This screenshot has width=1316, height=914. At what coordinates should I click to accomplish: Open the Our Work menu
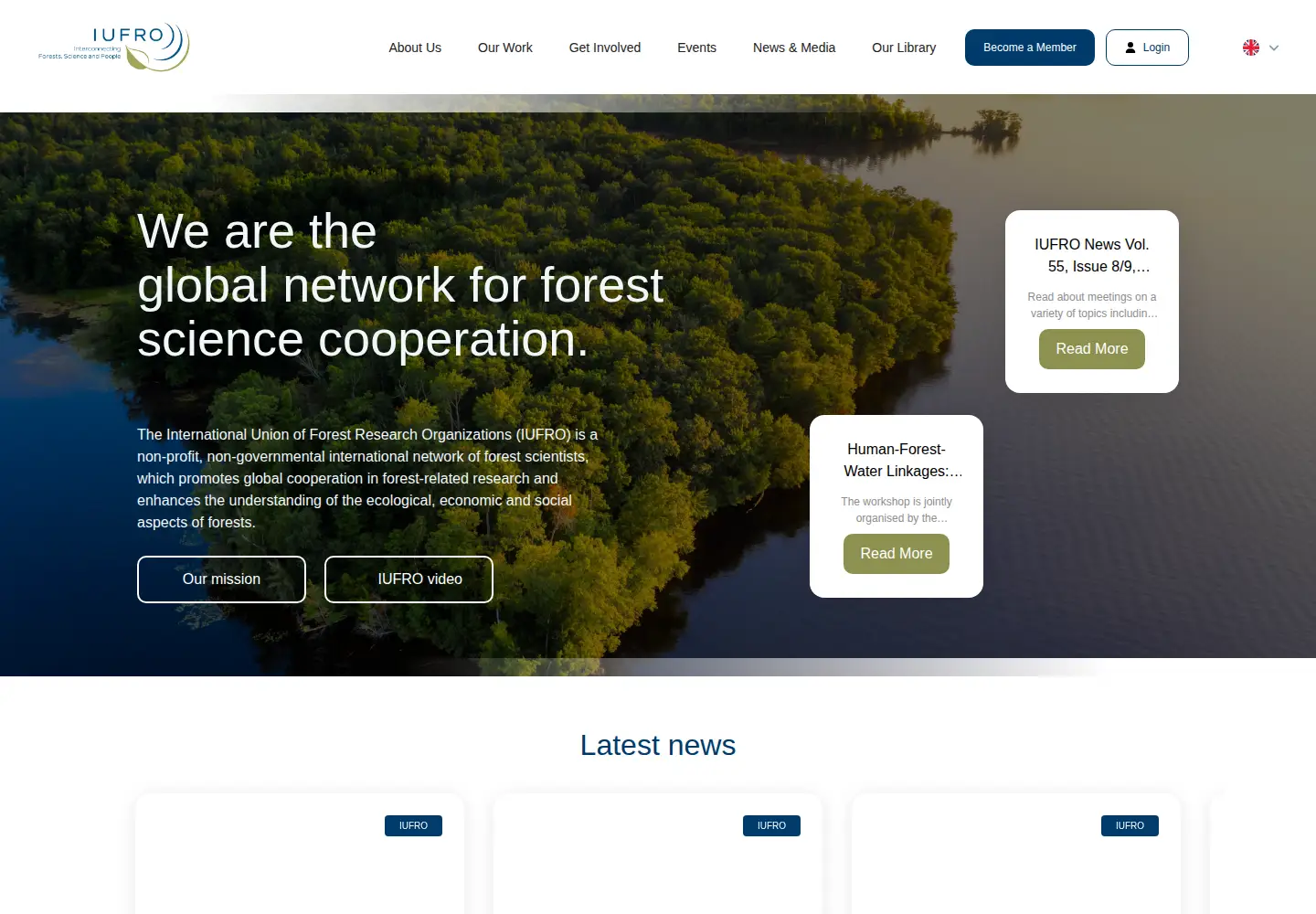click(x=505, y=48)
